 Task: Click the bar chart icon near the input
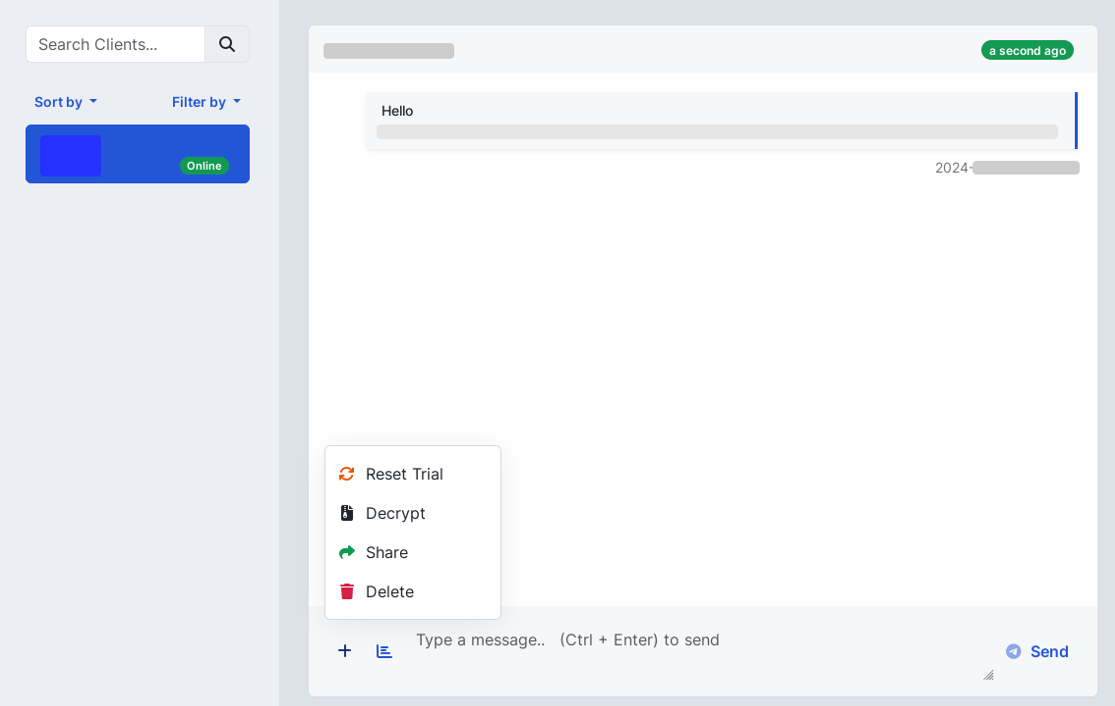tap(384, 651)
